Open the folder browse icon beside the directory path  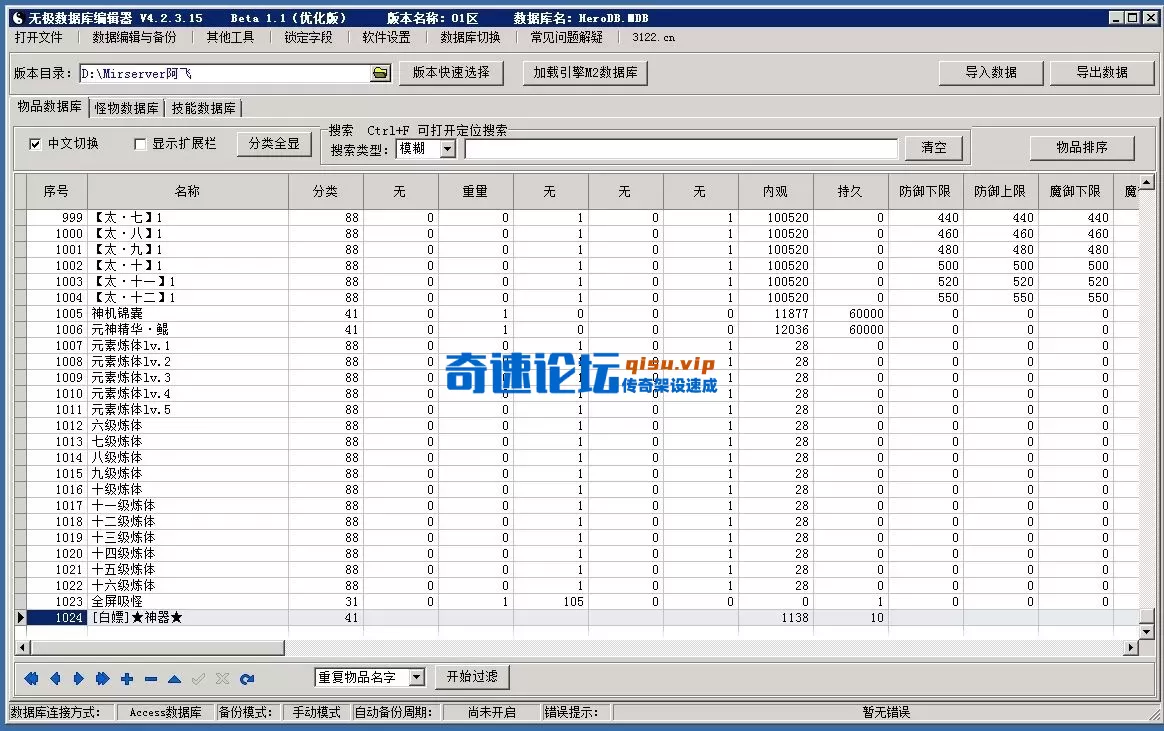(381, 72)
